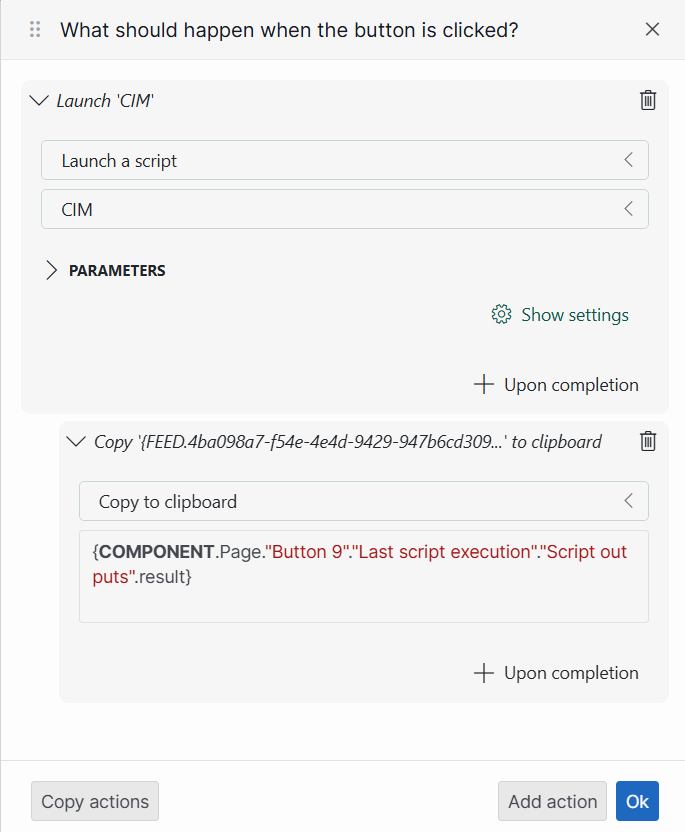This screenshot has height=832, width=685.
Task: Add Upon completion step under Launch 'CIM'
Action: pyautogui.click(x=556, y=385)
